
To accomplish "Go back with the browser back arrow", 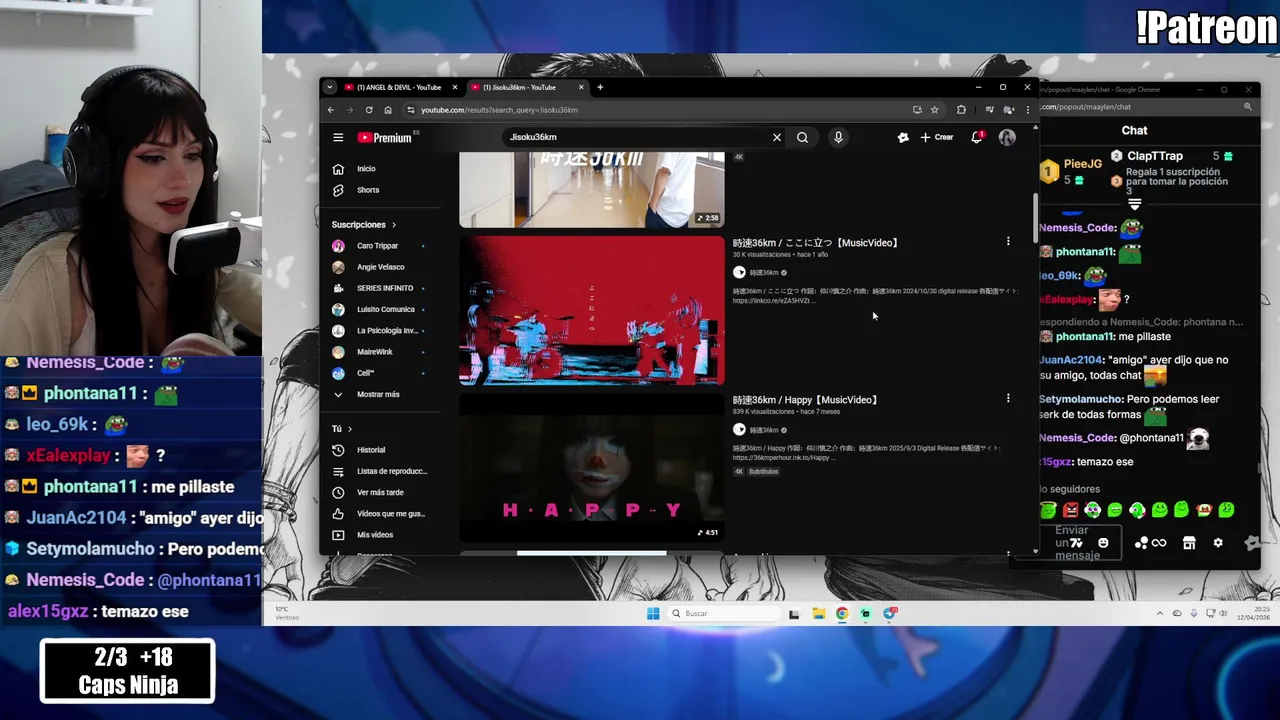I will 331,110.
